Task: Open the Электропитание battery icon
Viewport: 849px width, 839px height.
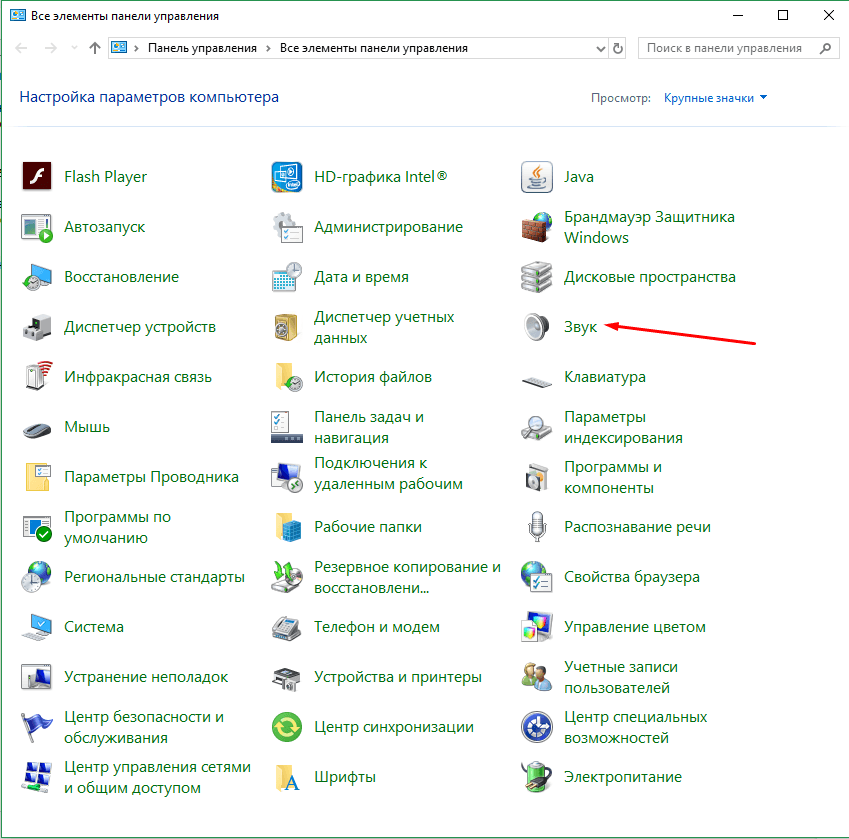Action: click(x=537, y=777)
